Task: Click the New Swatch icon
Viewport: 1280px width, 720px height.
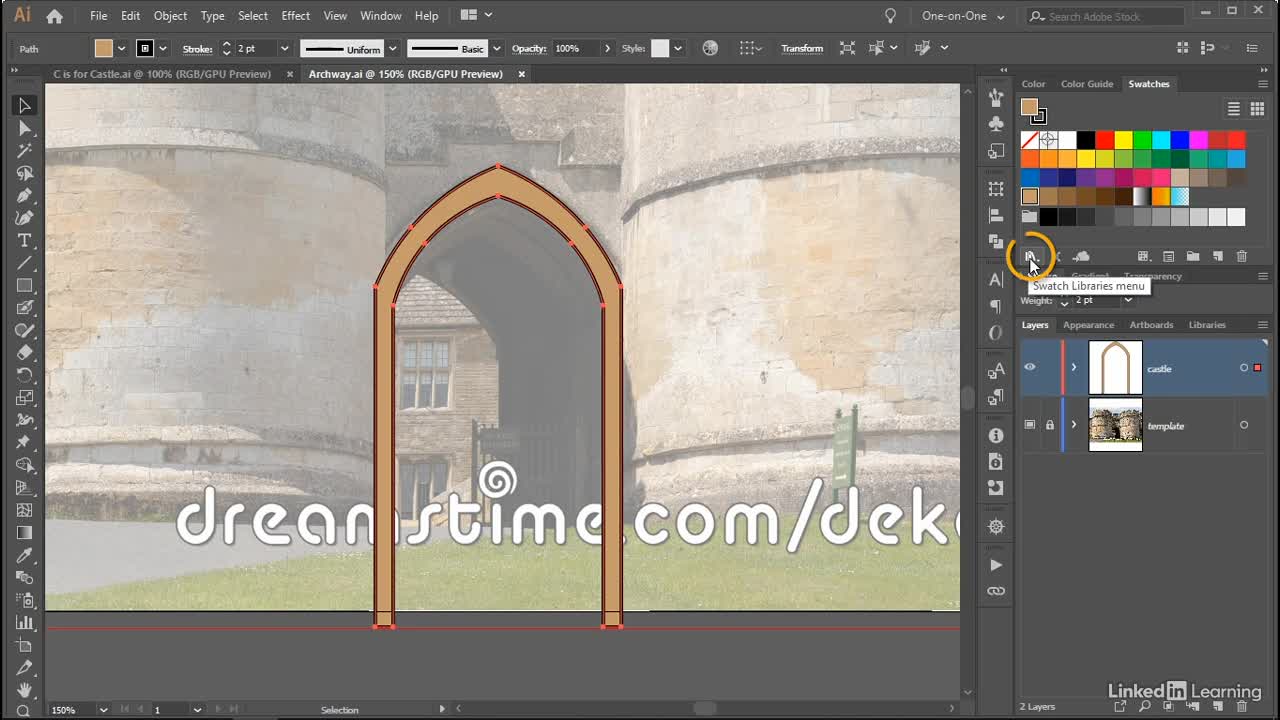Action: coord(1218,257)
